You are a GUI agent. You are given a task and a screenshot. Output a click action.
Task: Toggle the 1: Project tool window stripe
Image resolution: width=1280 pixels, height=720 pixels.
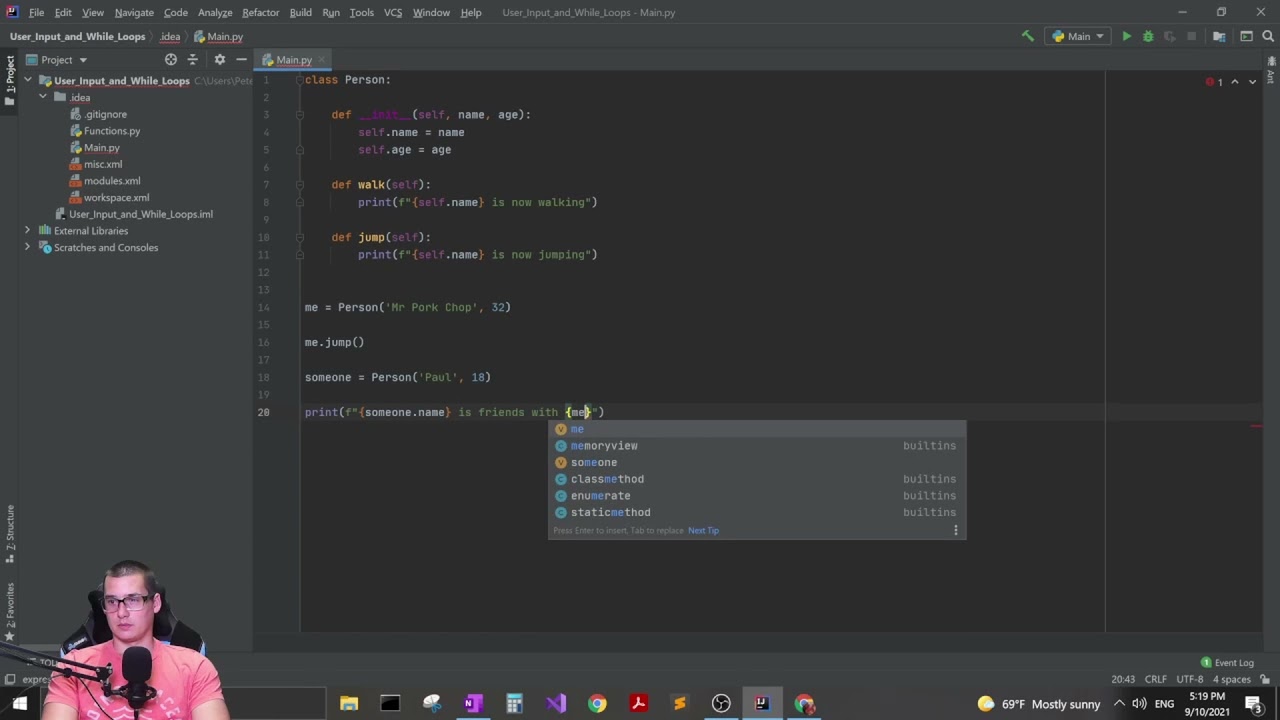pyautogui.click(x=10, y=79)
